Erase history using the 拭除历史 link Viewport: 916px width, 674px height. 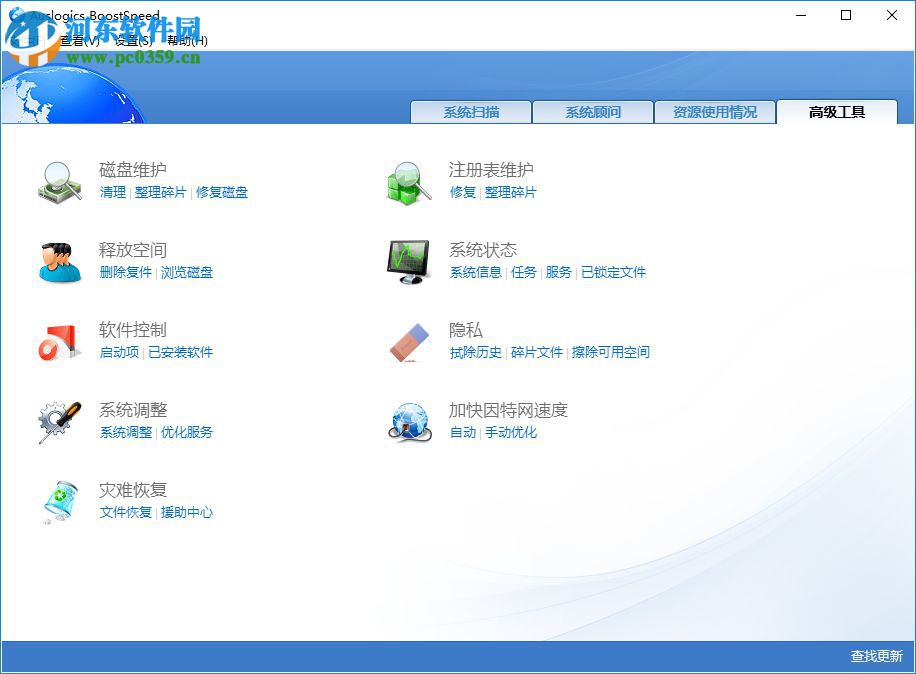[475, 352]
